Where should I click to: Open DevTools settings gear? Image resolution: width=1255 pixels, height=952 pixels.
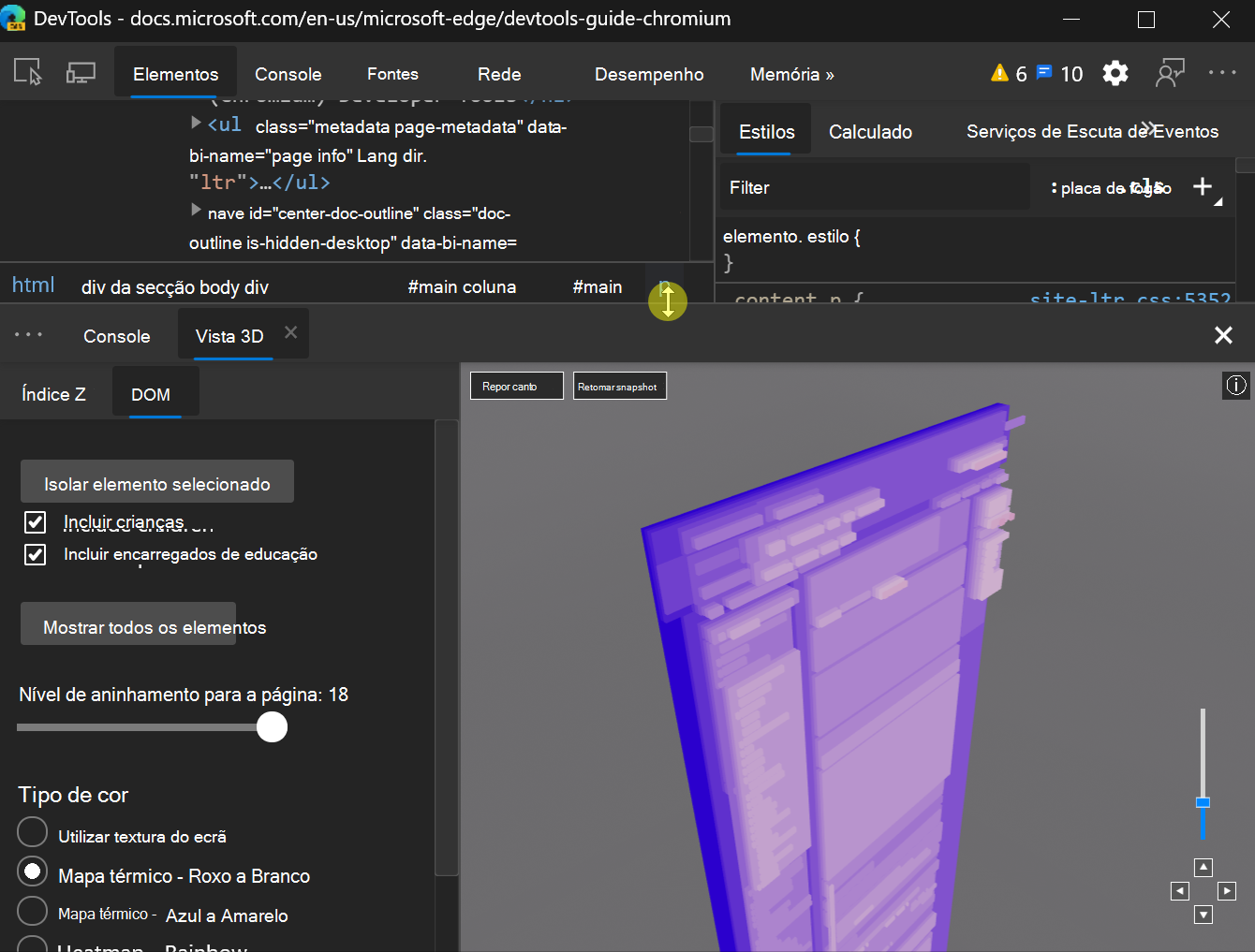point(1115,73)
